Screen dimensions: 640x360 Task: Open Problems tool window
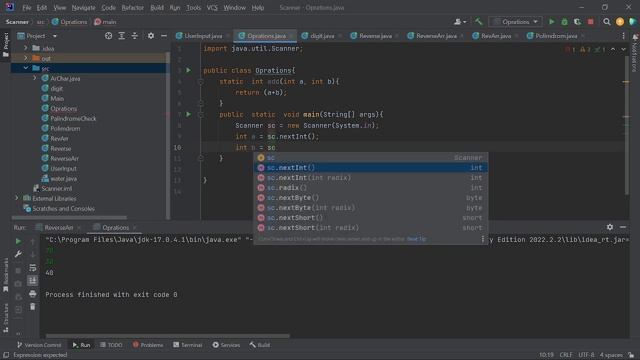[148, 345]
